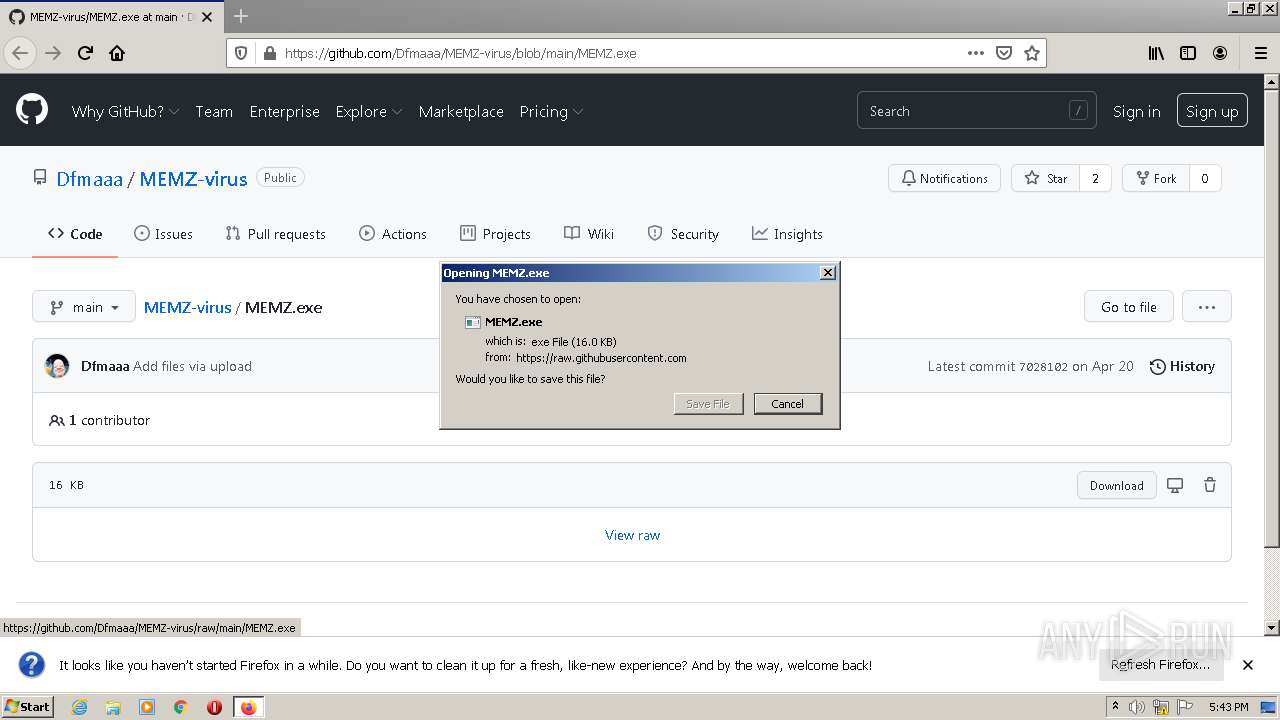1280x720 pixels.
Task: Star the MEMZ-virus repository
Action: point(1046,178)
